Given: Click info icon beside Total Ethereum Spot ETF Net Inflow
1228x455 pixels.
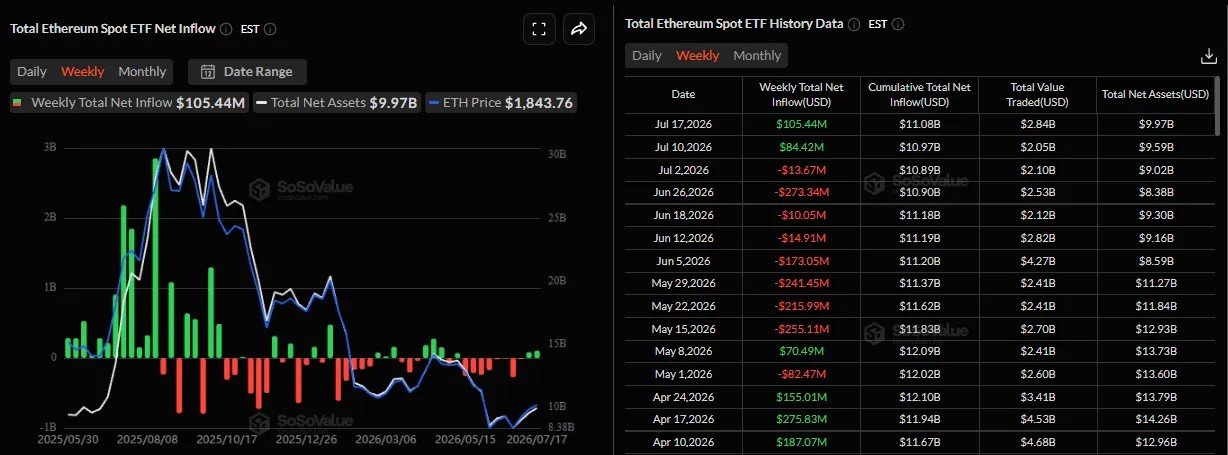Looking at the screenshot, I should tap(226, 29).
